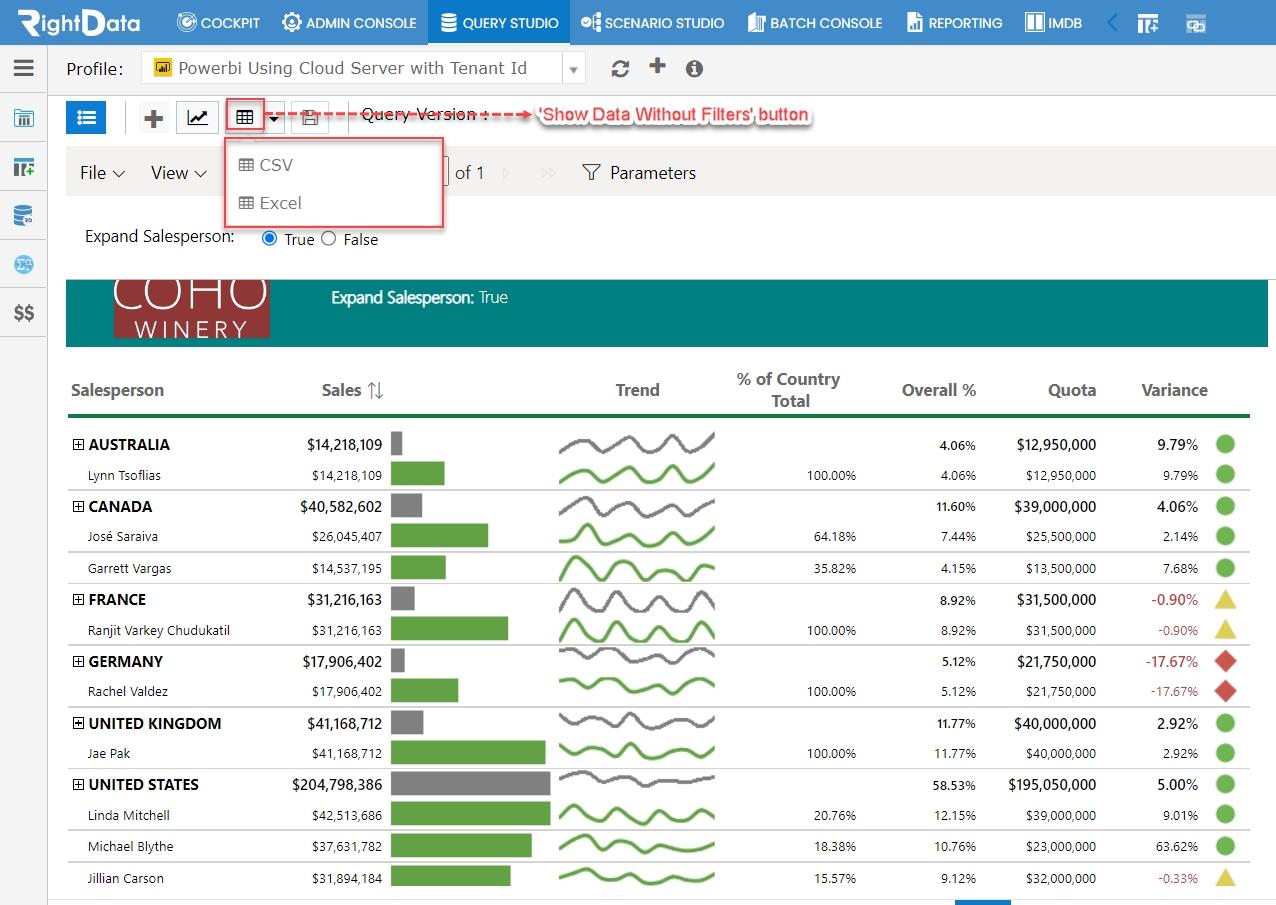Open the $$ icon in left sidebar
Image resolution: width=1276 pixels, height=905 pixels.
click(x=24, y=313)
